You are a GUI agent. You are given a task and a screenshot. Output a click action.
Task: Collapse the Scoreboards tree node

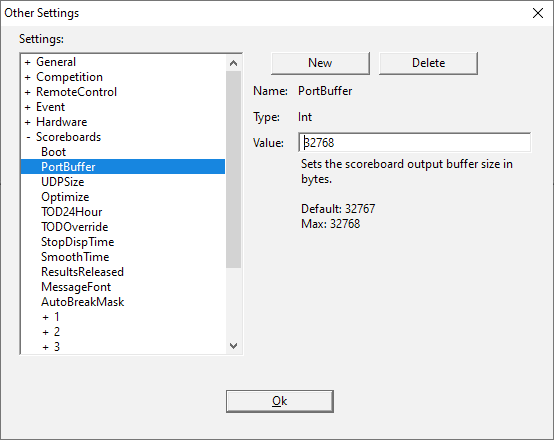click(x=28, y=137)
